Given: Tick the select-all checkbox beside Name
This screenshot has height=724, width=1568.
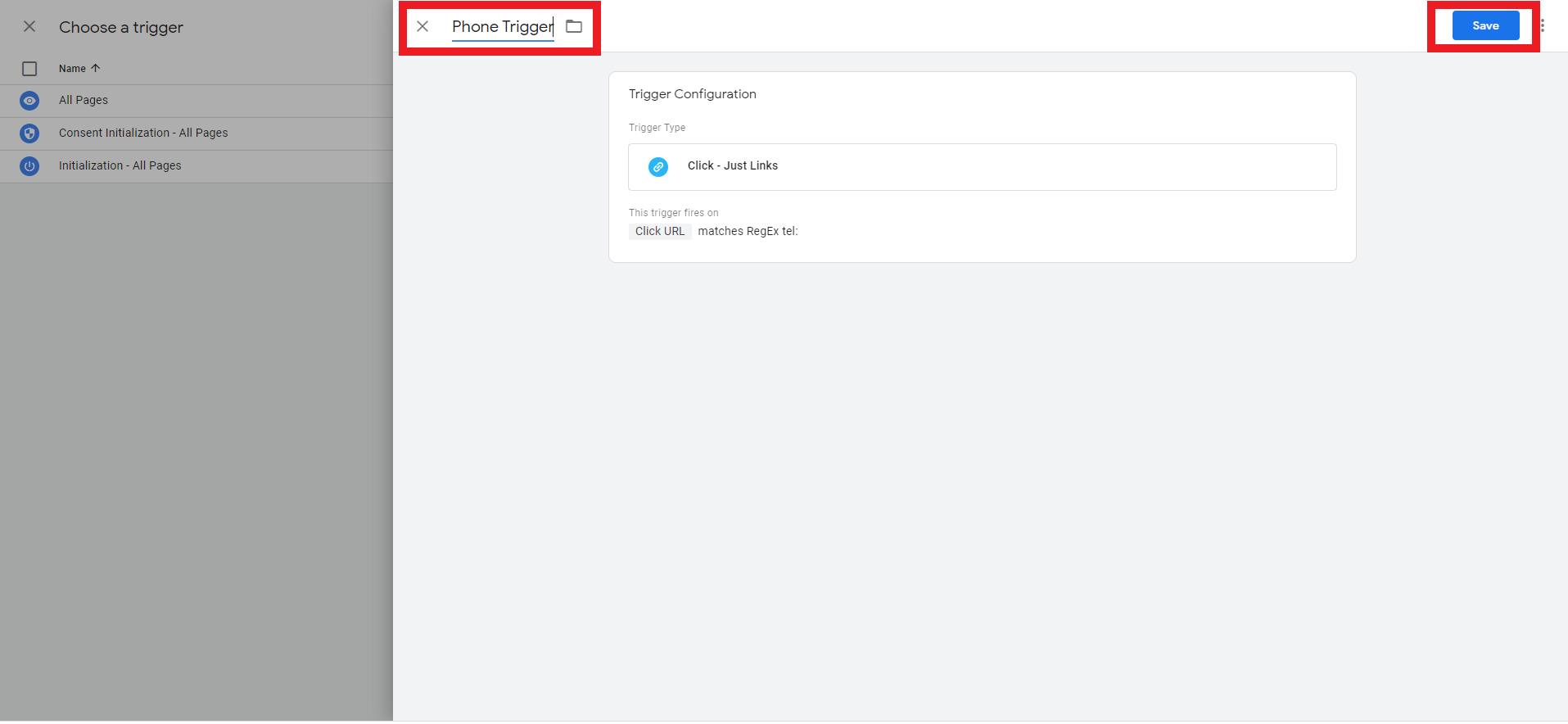Looking at the screenshot, I should (x=29, y=69).
